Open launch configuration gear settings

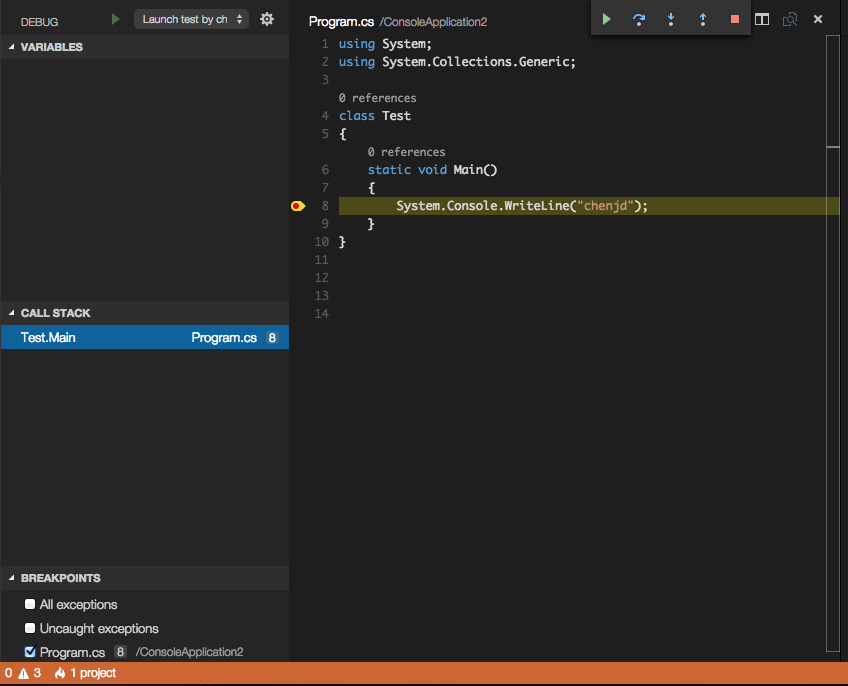[267, 19]
